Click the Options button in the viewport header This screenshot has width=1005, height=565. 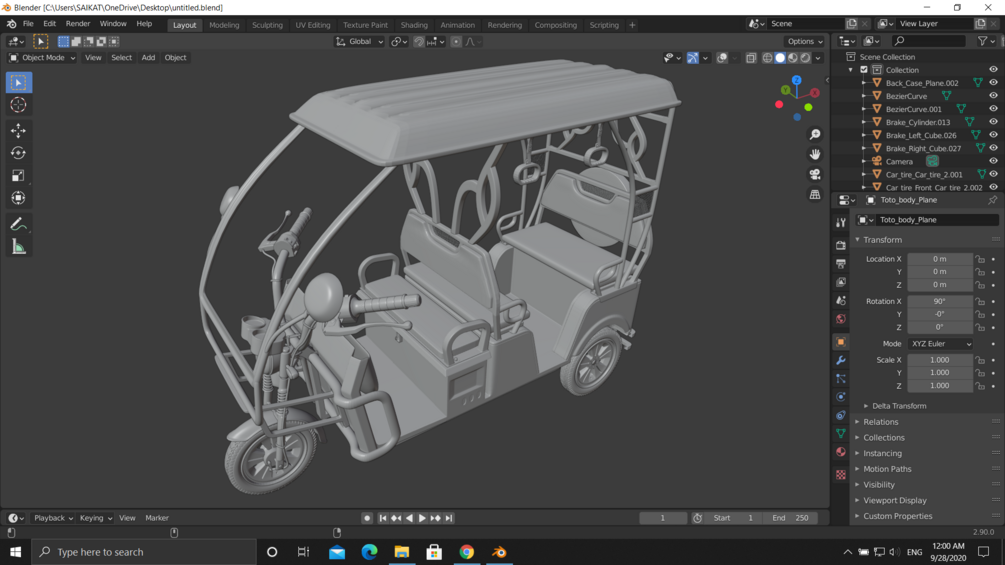tap(804, 42)
